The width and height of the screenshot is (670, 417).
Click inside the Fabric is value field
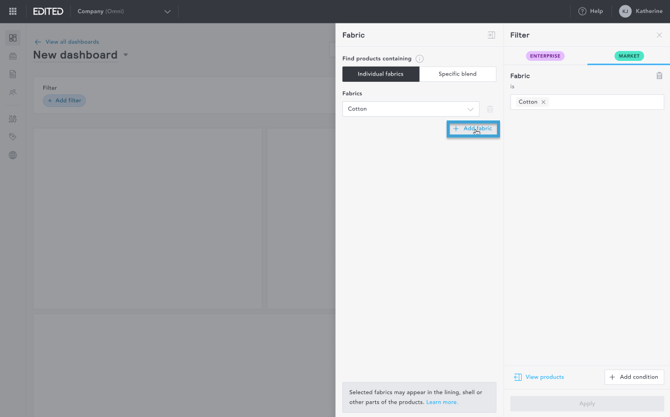coord(587,102)
